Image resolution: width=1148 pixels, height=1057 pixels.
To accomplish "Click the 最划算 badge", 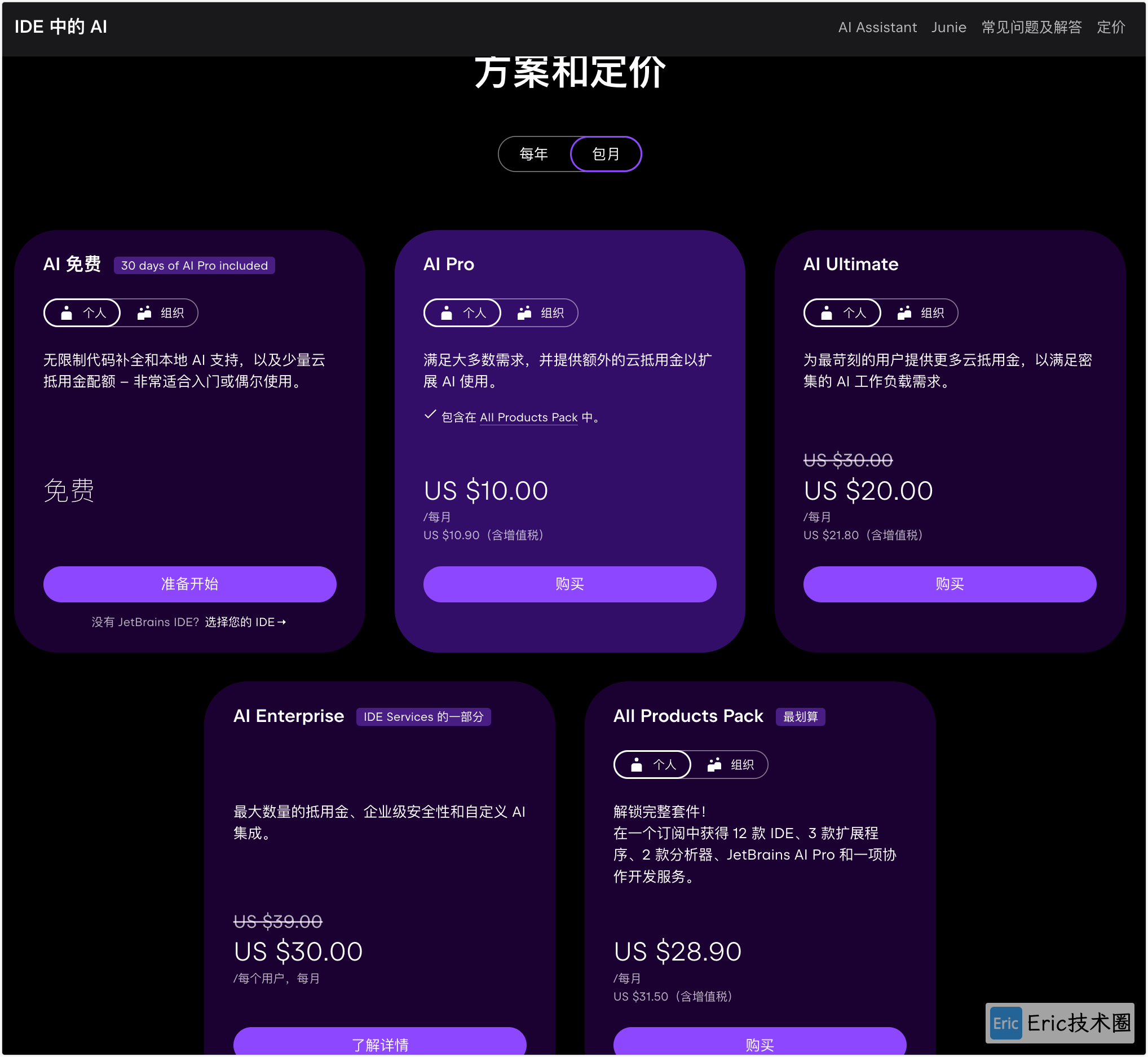I will pyautogui.click(x=801, y=717).
